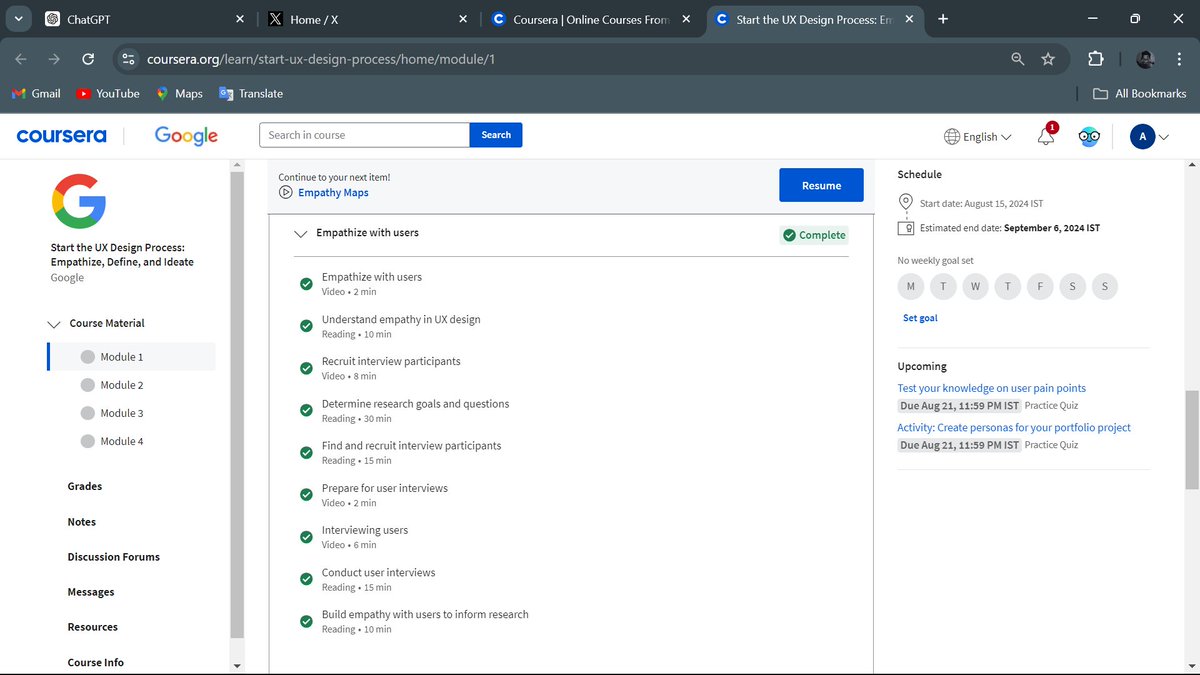Image resolution: width=1200 pixels, height=675 pixels.
Task: Open Grades in sidebar
Action: coord(85,486)
